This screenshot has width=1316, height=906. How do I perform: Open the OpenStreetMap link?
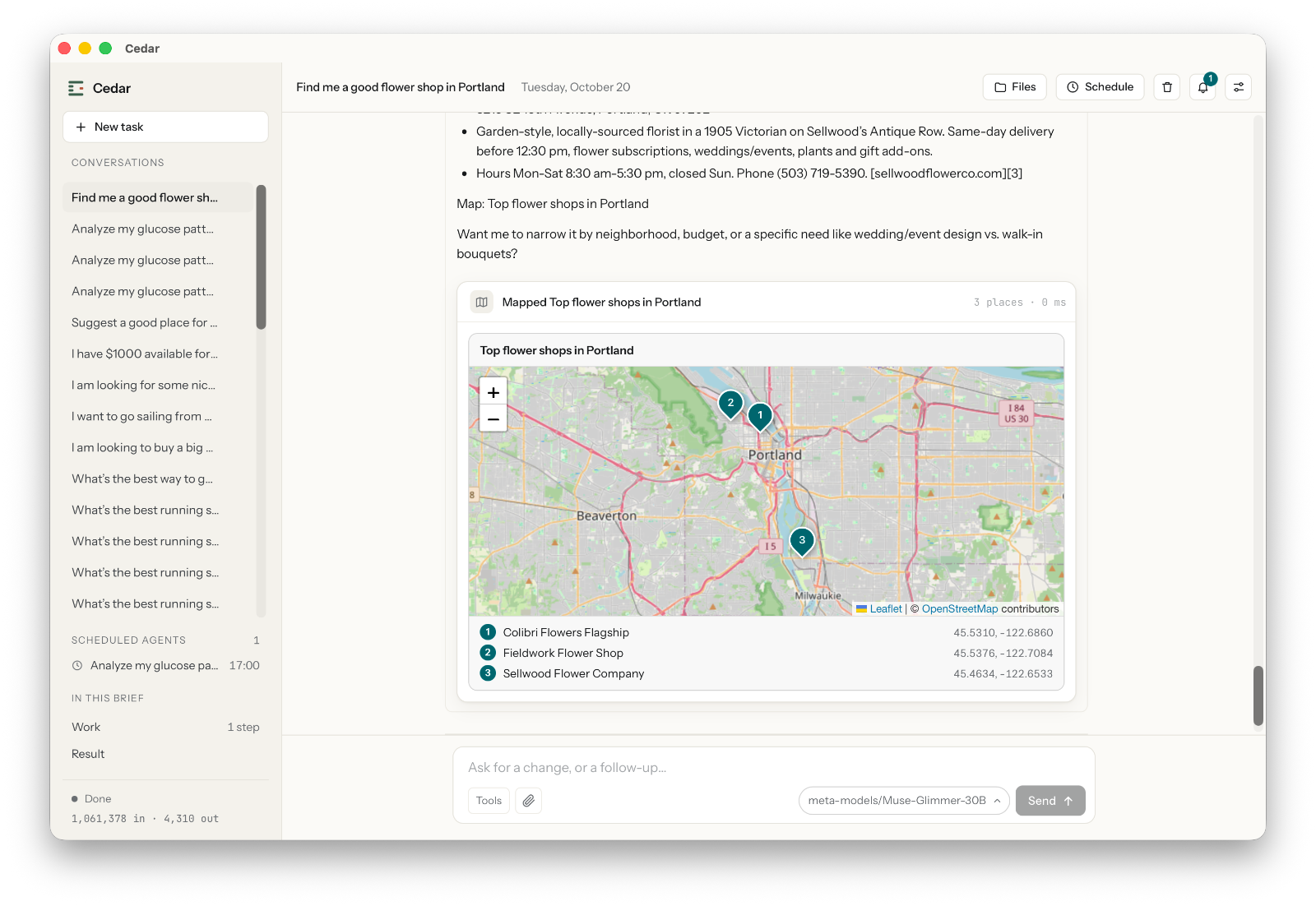pyautogui.click(x=960, y=609)
